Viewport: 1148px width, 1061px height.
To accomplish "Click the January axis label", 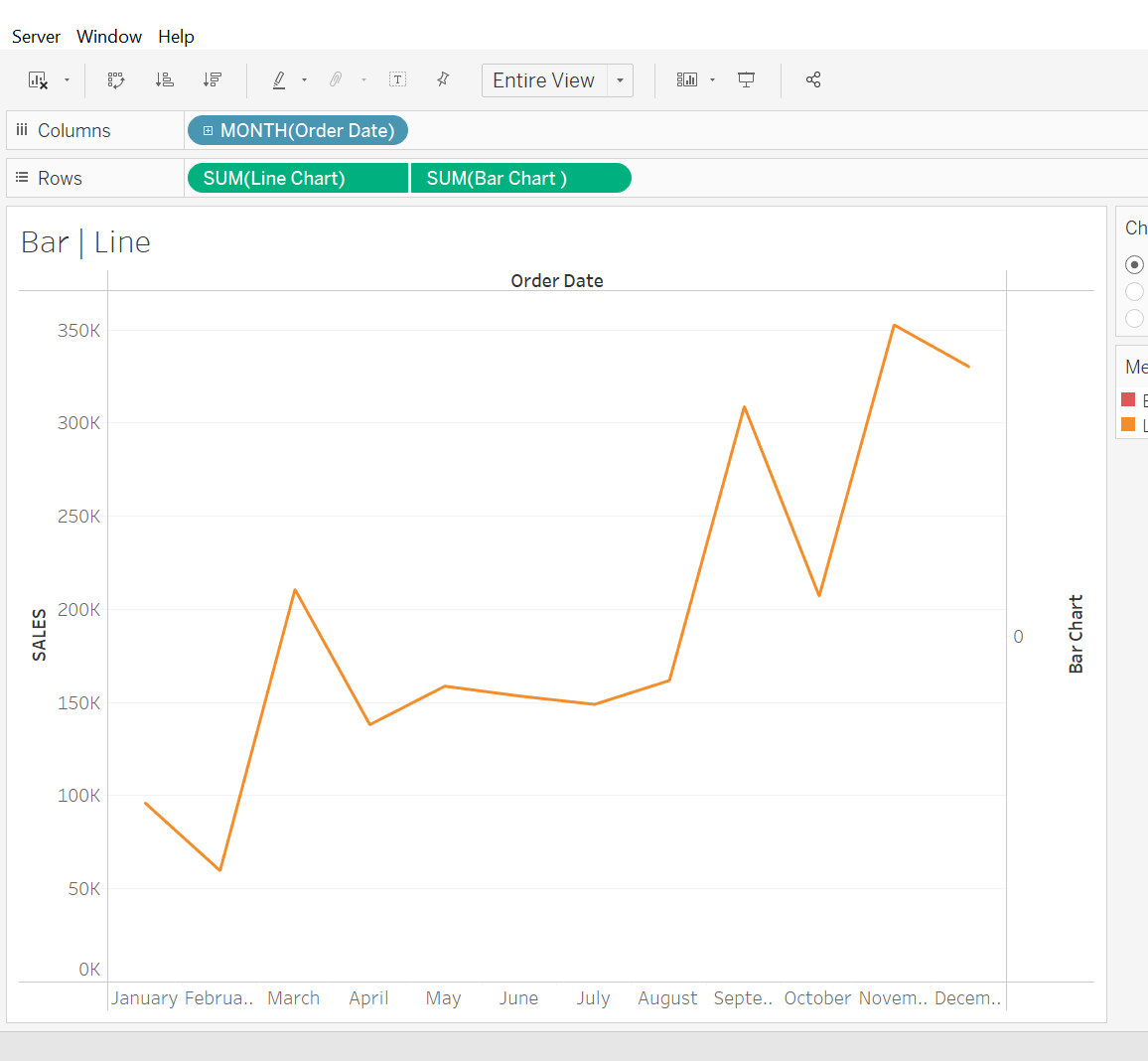I will pos(144,998).
